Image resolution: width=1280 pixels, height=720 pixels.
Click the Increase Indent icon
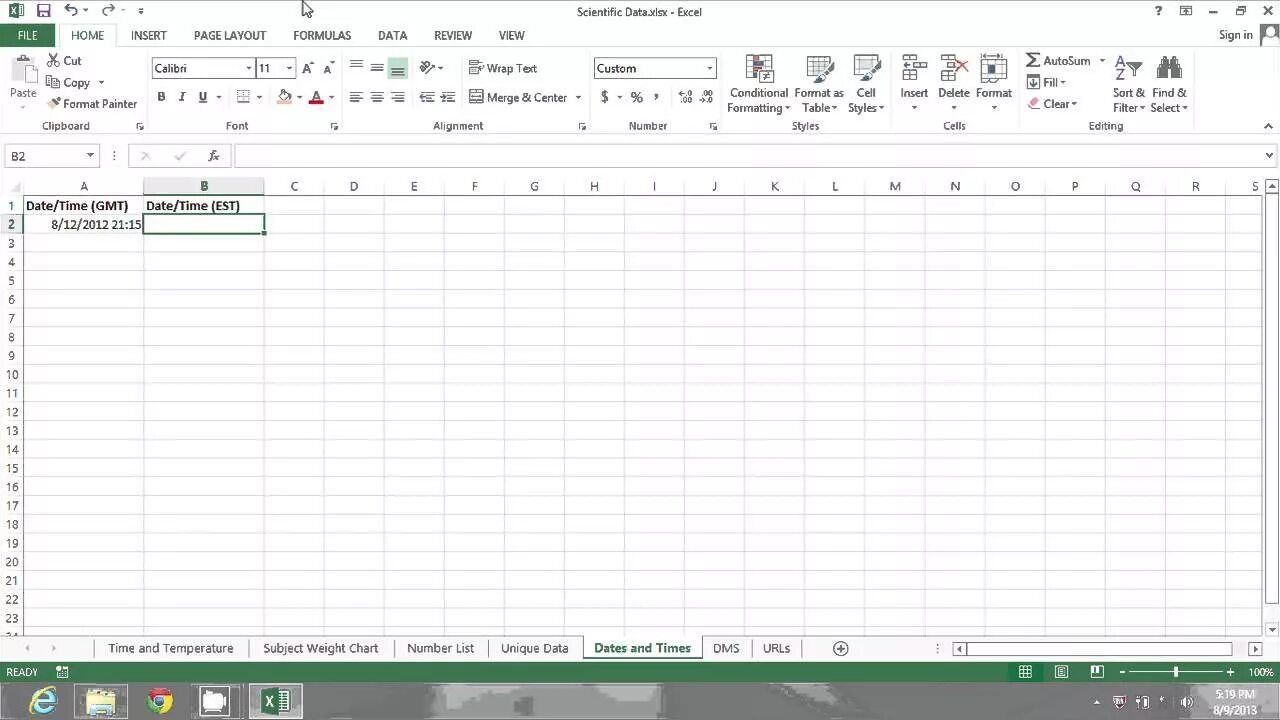click(448, 97)
